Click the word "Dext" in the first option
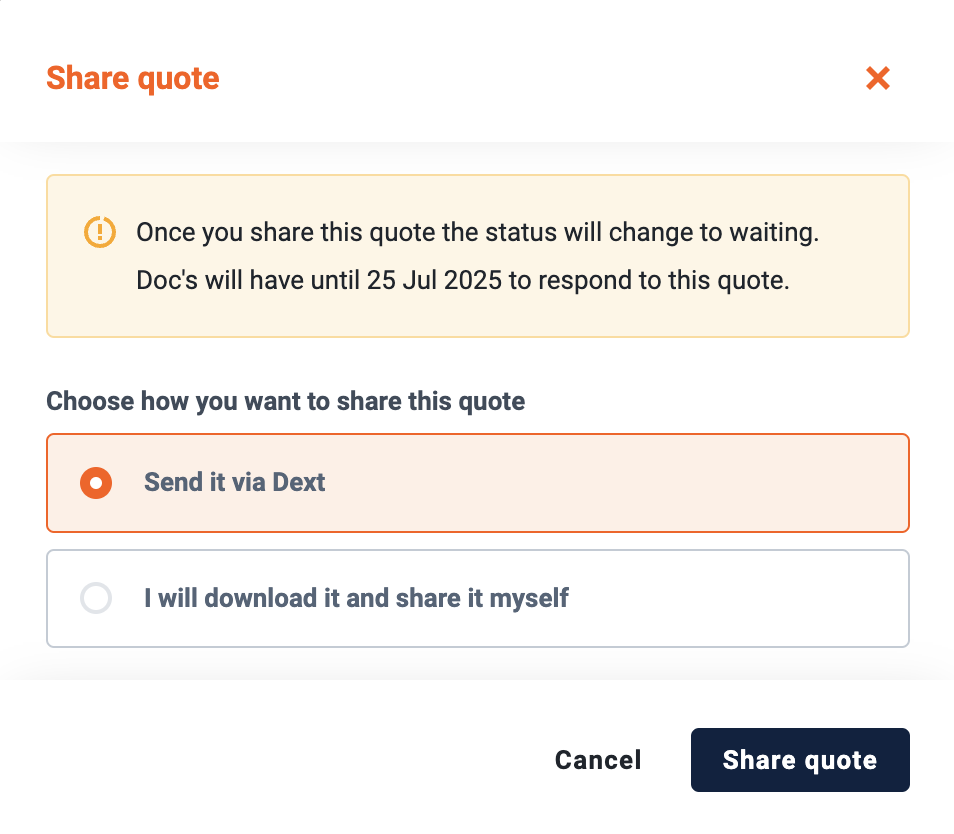Screen dimensions: 954x834 299,482
